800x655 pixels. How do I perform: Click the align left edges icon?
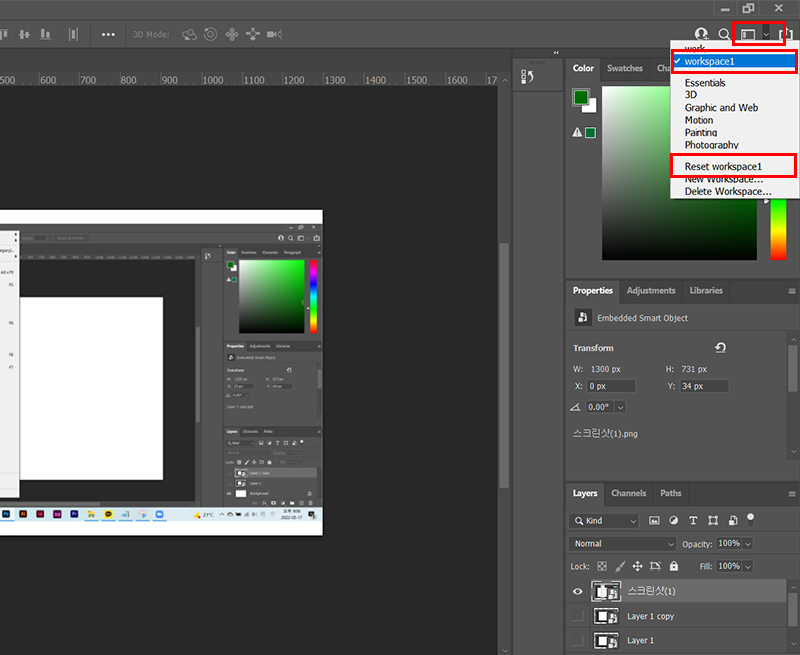[4, 34]
